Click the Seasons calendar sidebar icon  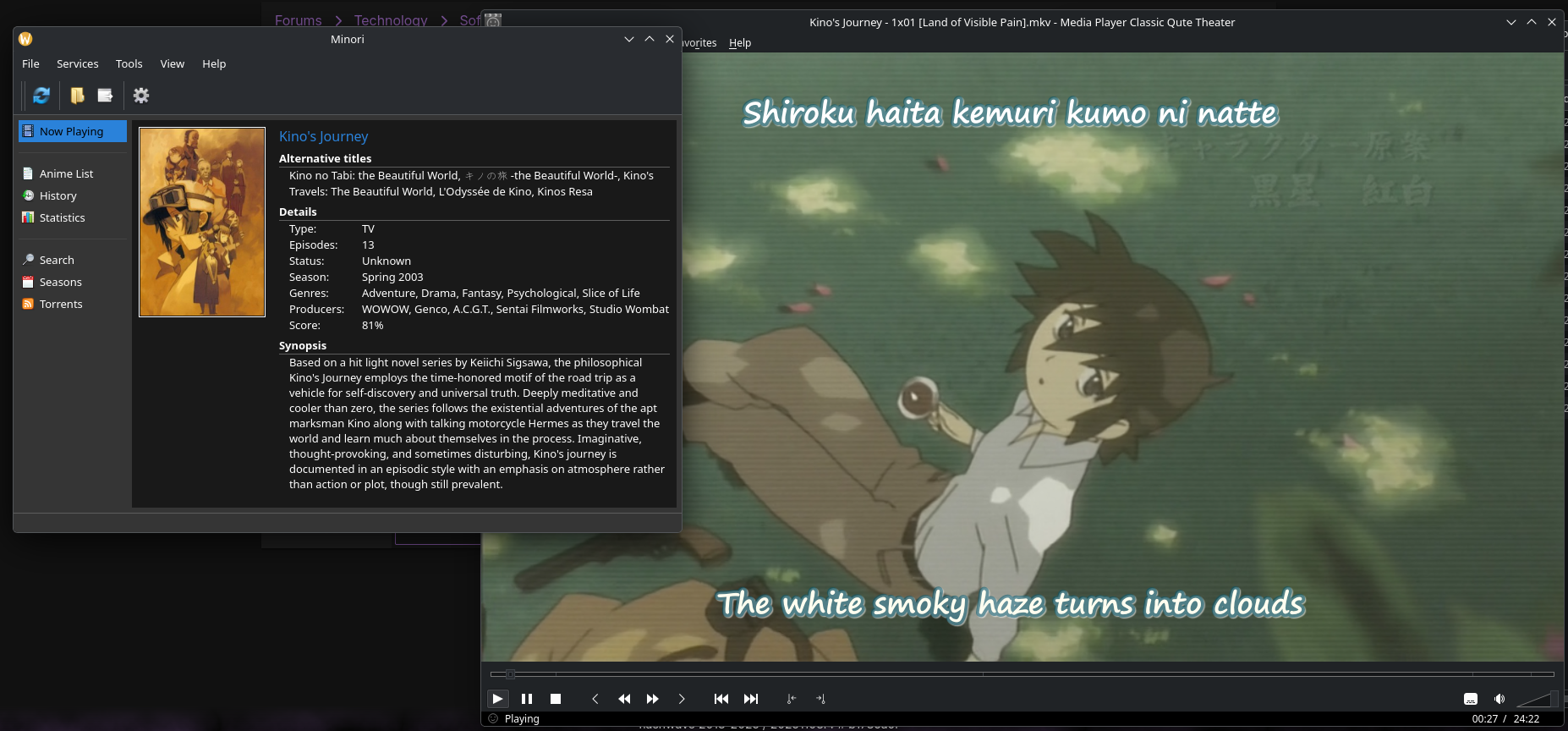[x=28, y=282]
